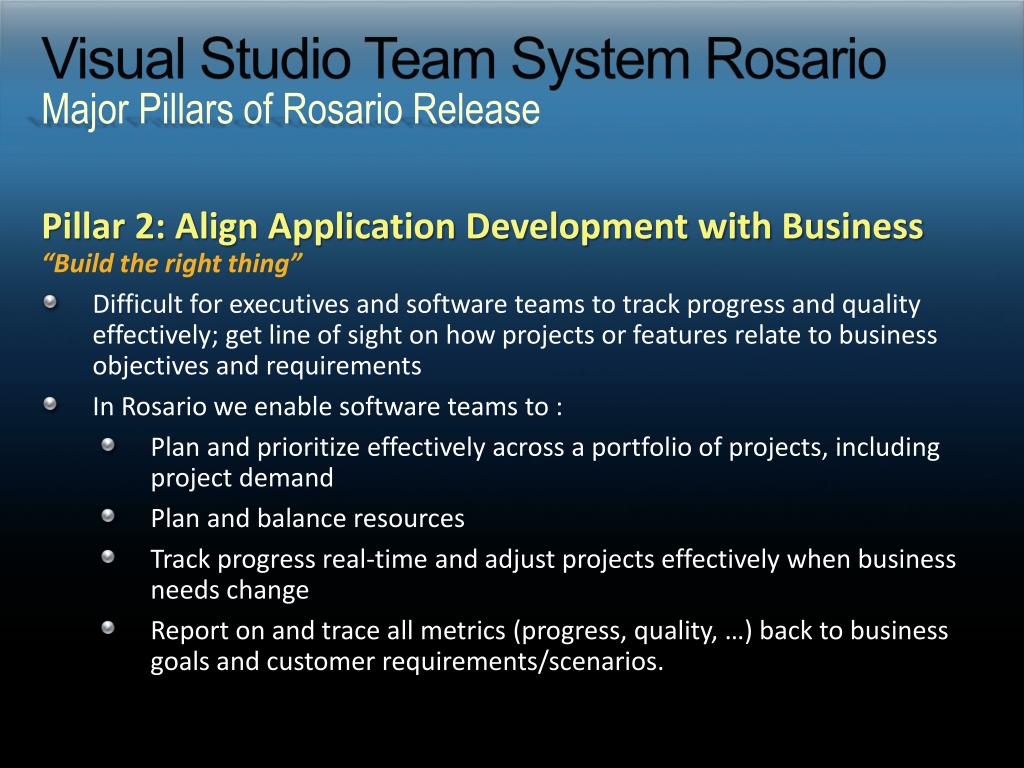Viewport: 1024px width, 768px height.
Task: Click bullet marker beside 'Plan and balance resources'
Action: click(108, 516)
